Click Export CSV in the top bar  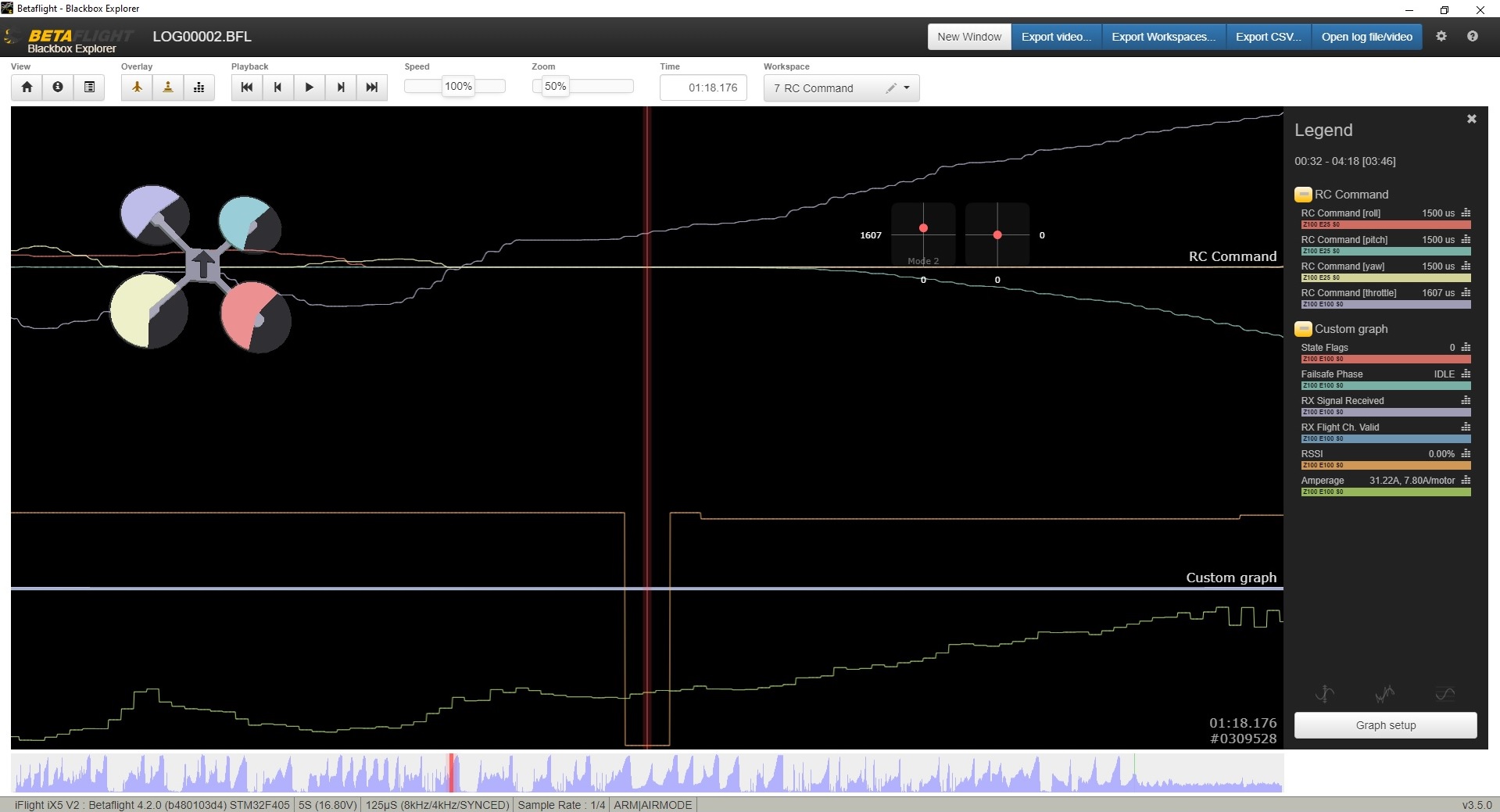[x=1267, y=37]
